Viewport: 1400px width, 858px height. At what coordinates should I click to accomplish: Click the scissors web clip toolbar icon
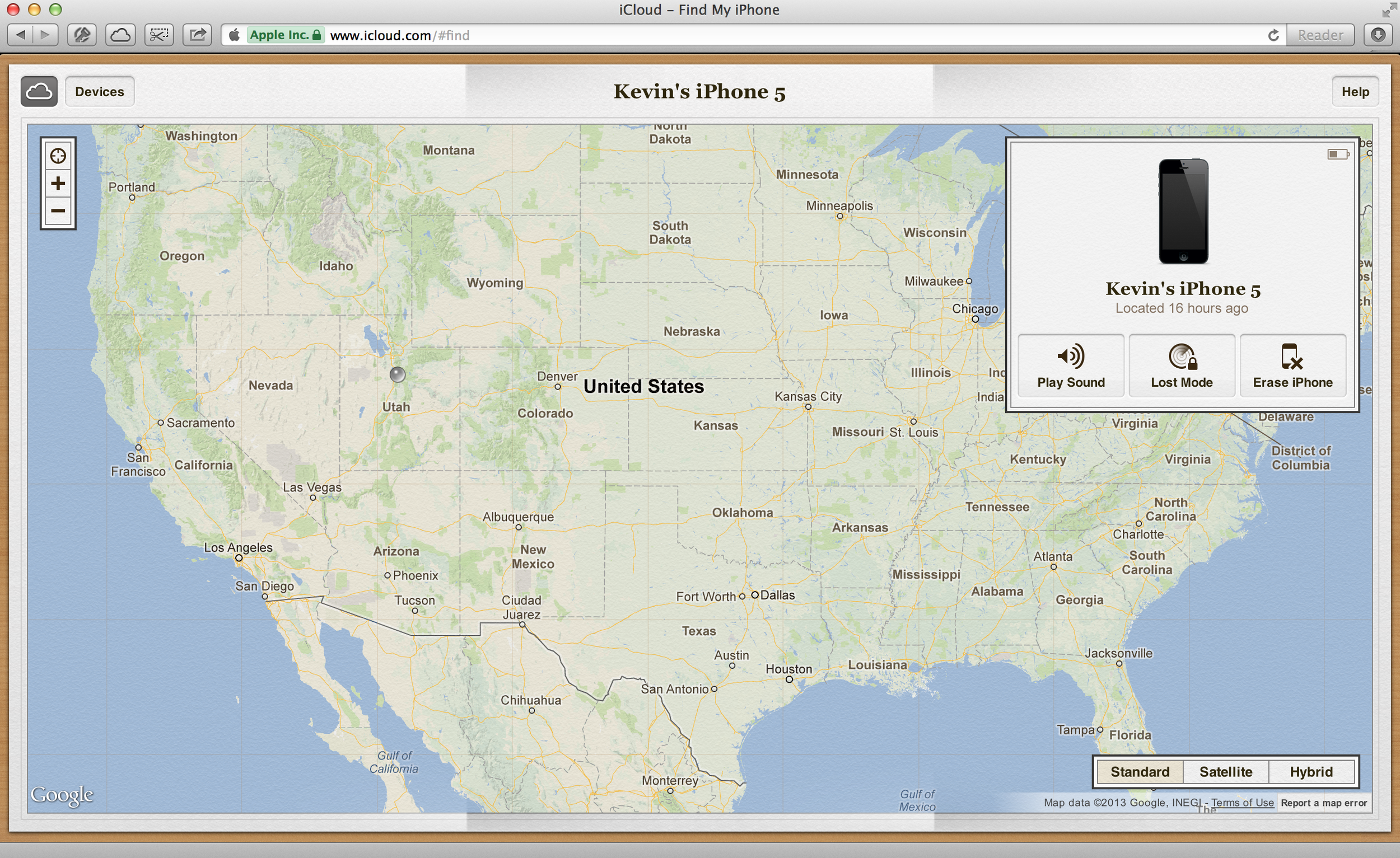(x=158, y=35)
